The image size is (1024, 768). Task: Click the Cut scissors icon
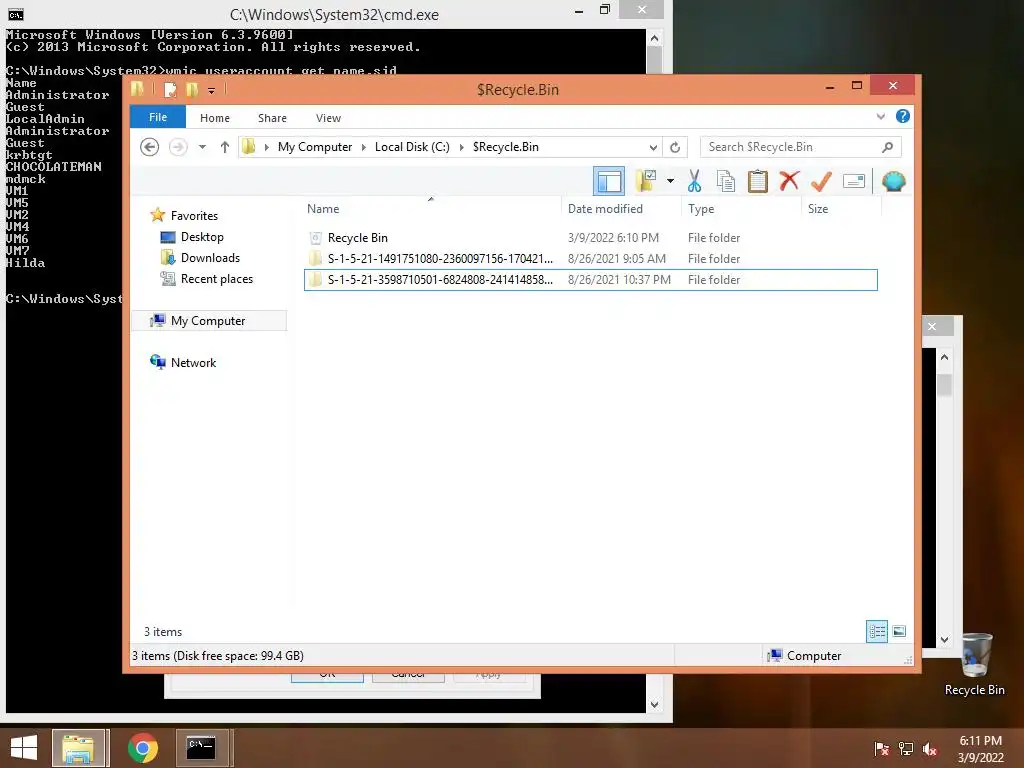tap(694, 181)
